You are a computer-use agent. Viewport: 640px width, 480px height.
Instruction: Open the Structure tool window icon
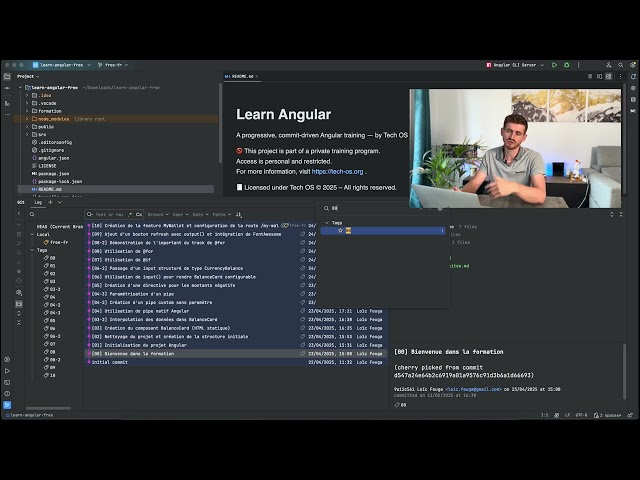[x=7, y=103]
